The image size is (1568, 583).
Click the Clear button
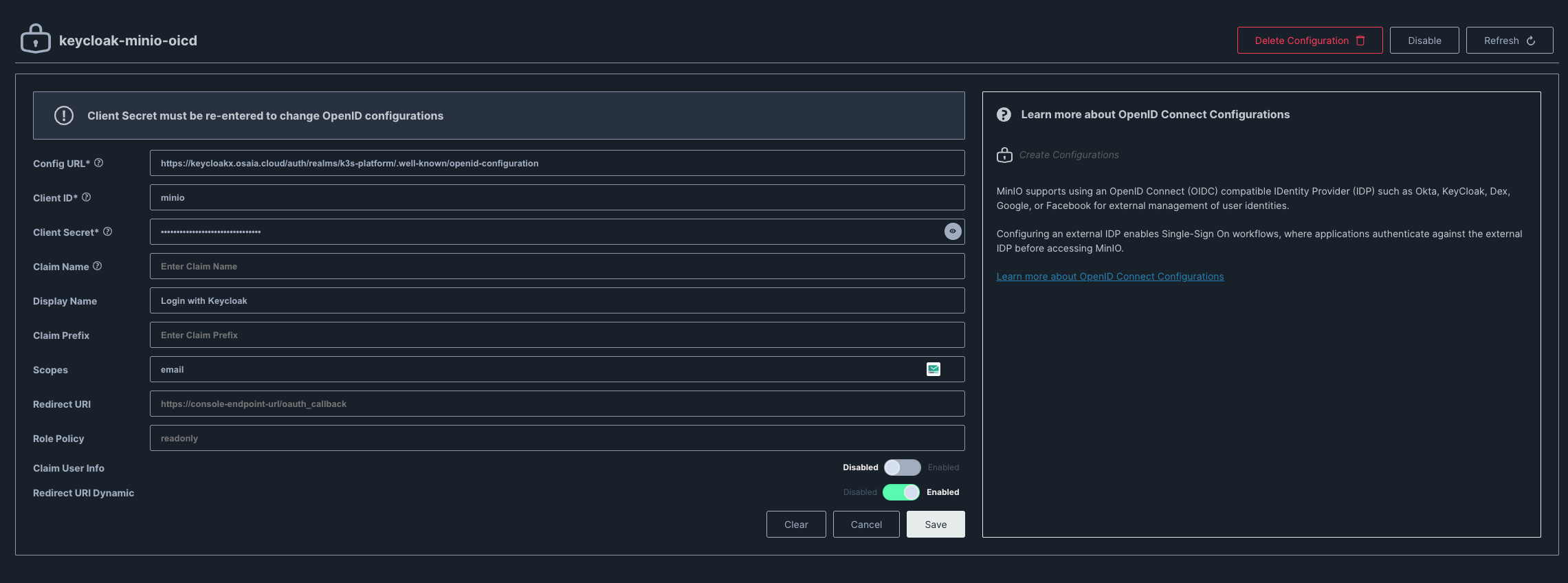point(796,525)
